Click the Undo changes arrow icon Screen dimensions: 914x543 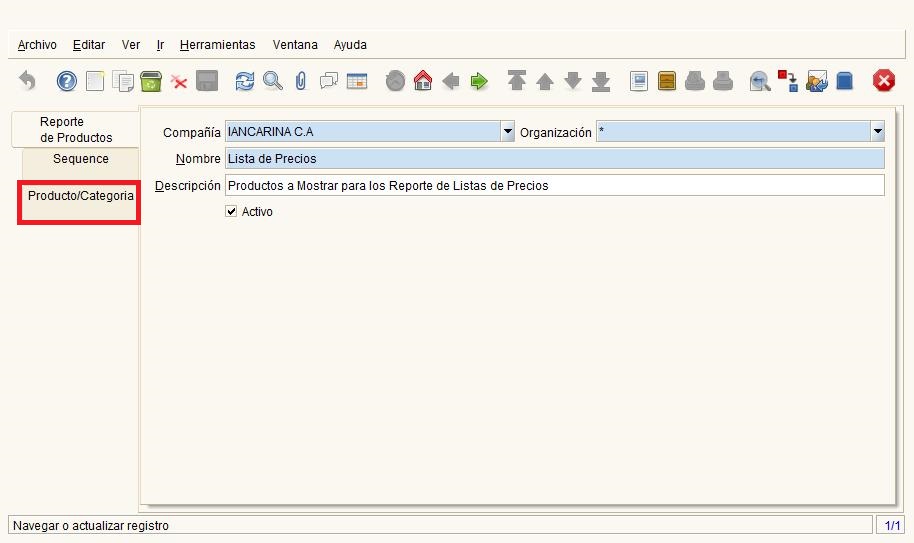(27, 81)
